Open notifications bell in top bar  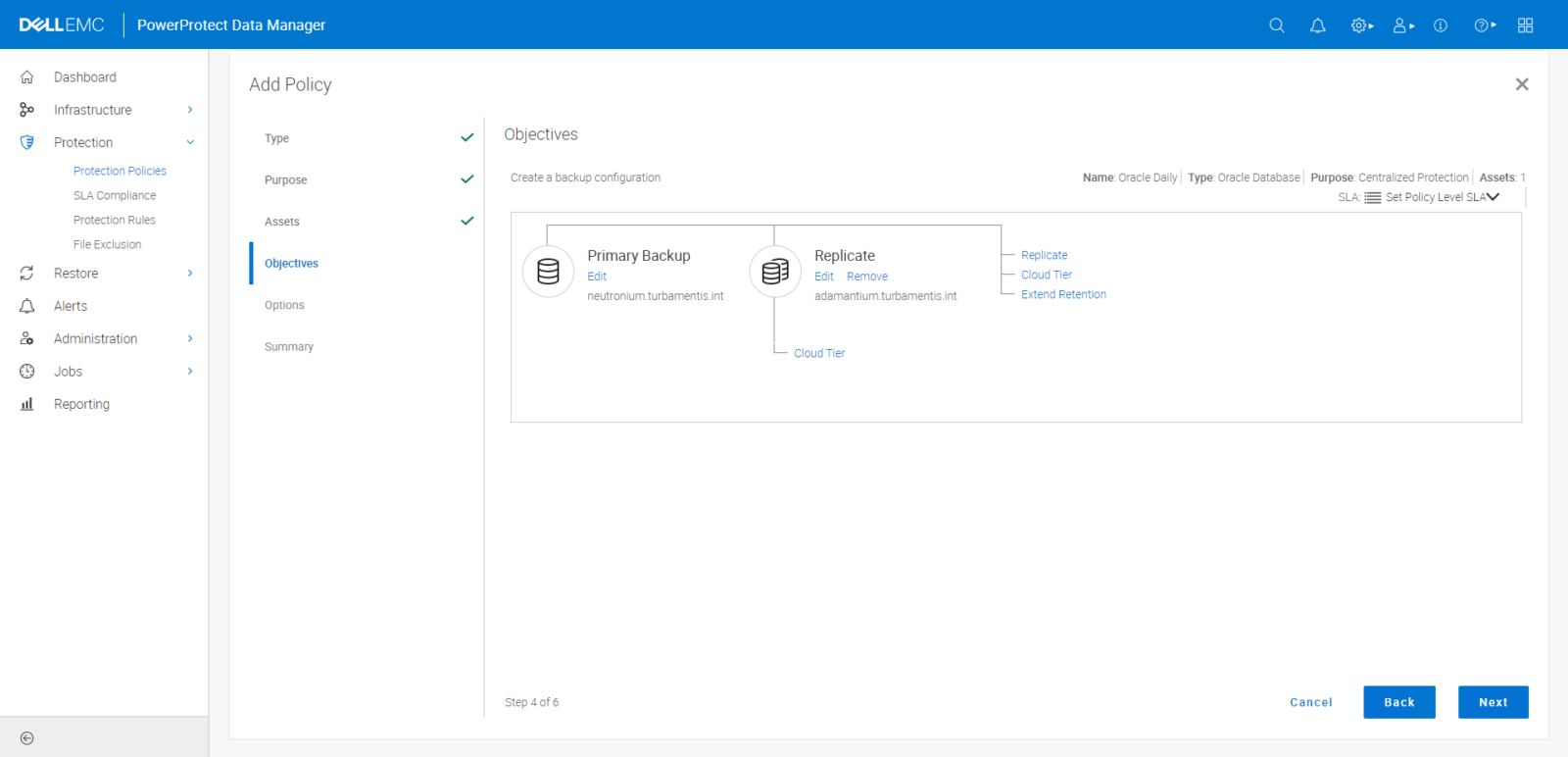pyautogui.click(x=1318, y=25)
